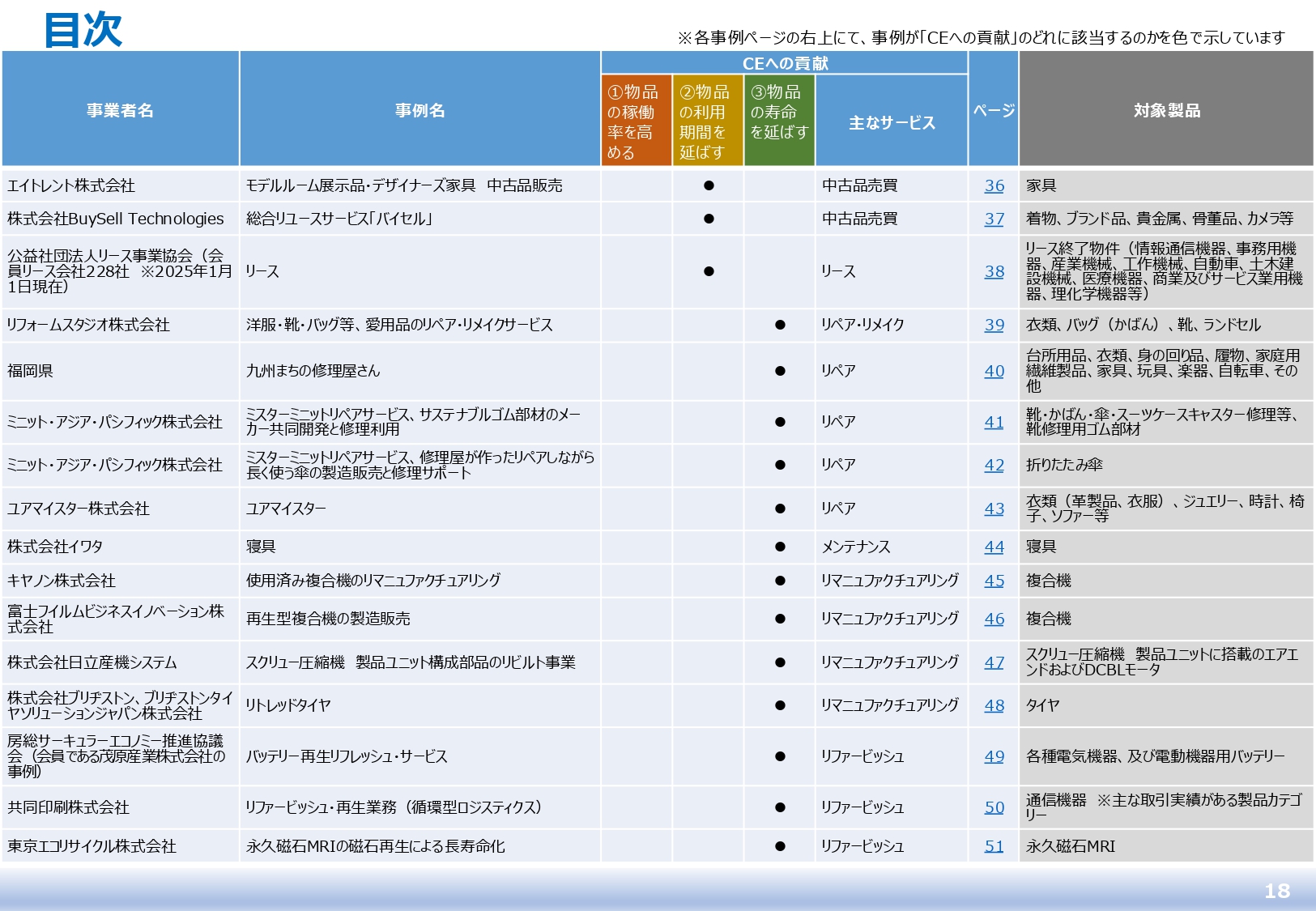This screenshot has height=911, width=1316.
Task: Select cell 株式会社BuySell Technologies
Action: coord(120,219)
